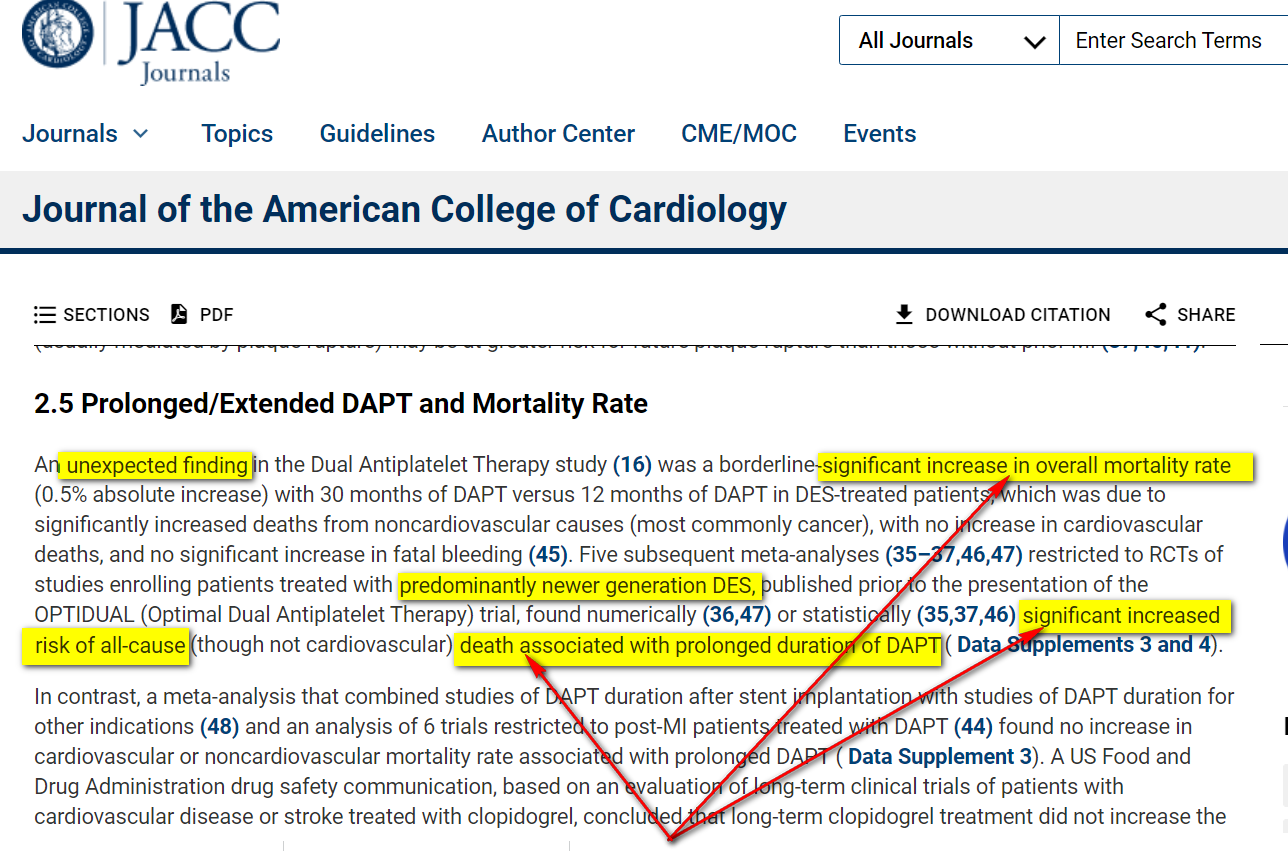Open the Guidelines menu item
The image size is (1288, 851).
pos(377,134)
